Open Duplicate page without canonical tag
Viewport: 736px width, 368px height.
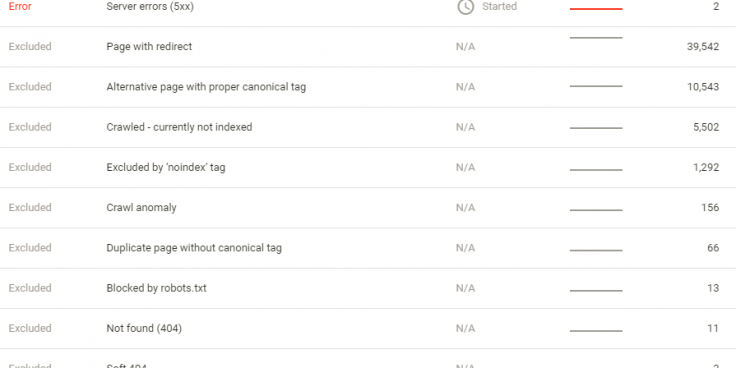click(368, 248)
